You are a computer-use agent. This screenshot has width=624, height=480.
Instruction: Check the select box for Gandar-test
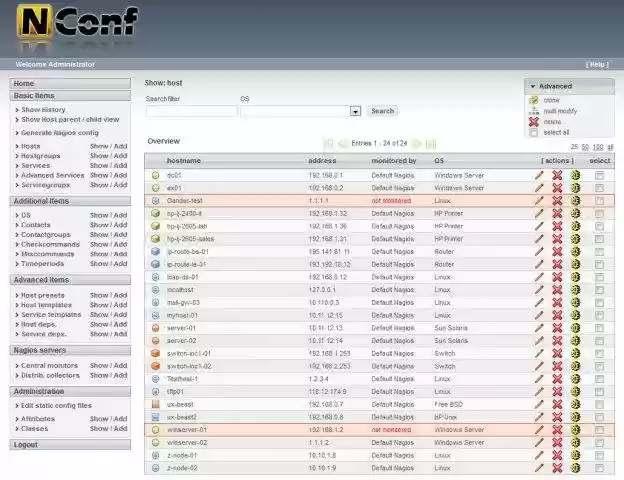(x=599, y=201)
